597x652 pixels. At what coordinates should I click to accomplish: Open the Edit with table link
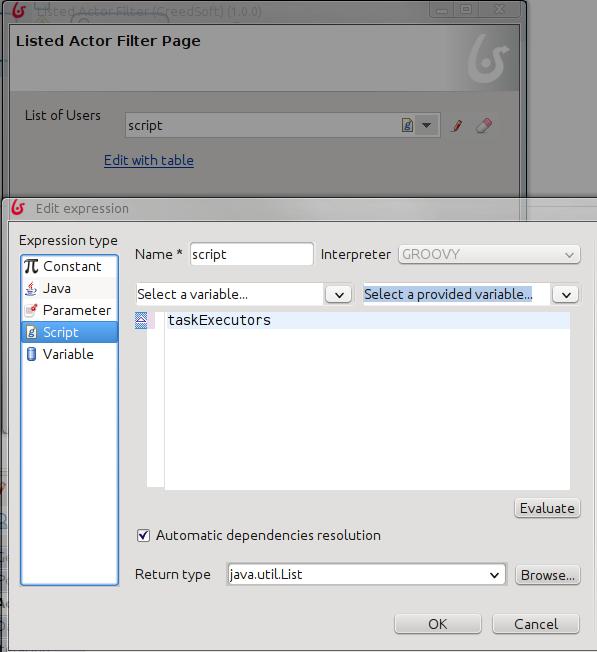149,161
